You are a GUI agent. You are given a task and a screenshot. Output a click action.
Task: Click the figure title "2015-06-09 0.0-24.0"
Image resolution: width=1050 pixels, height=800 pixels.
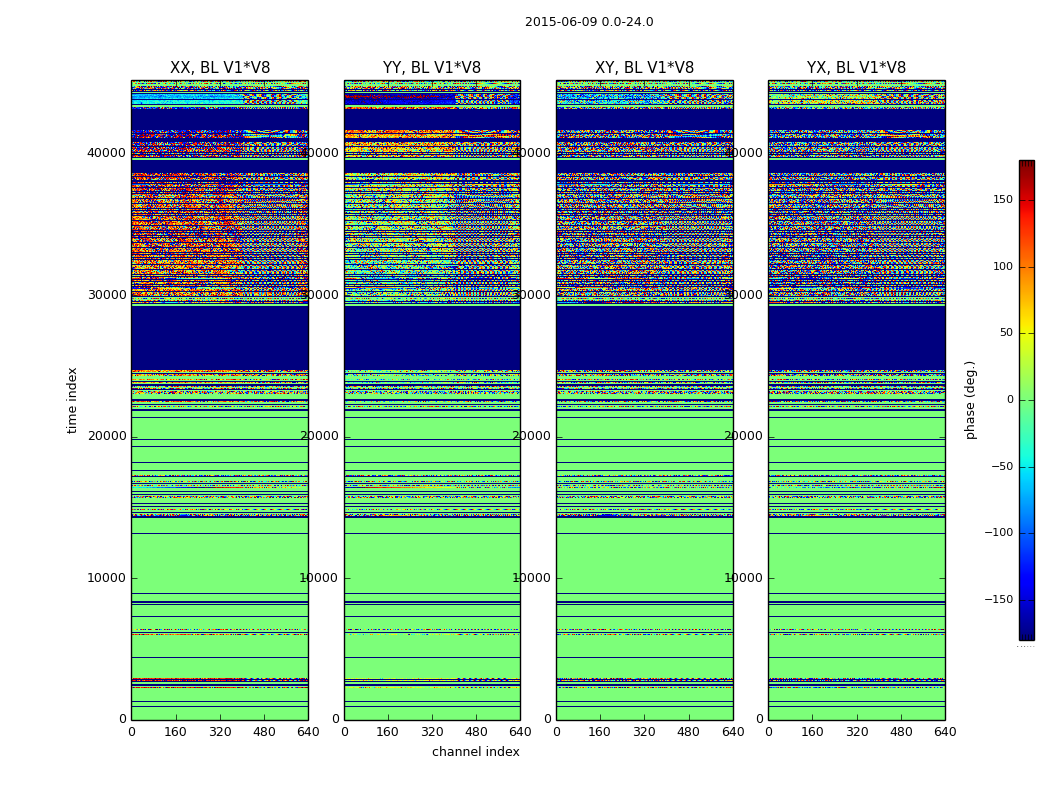coord(589,22)
